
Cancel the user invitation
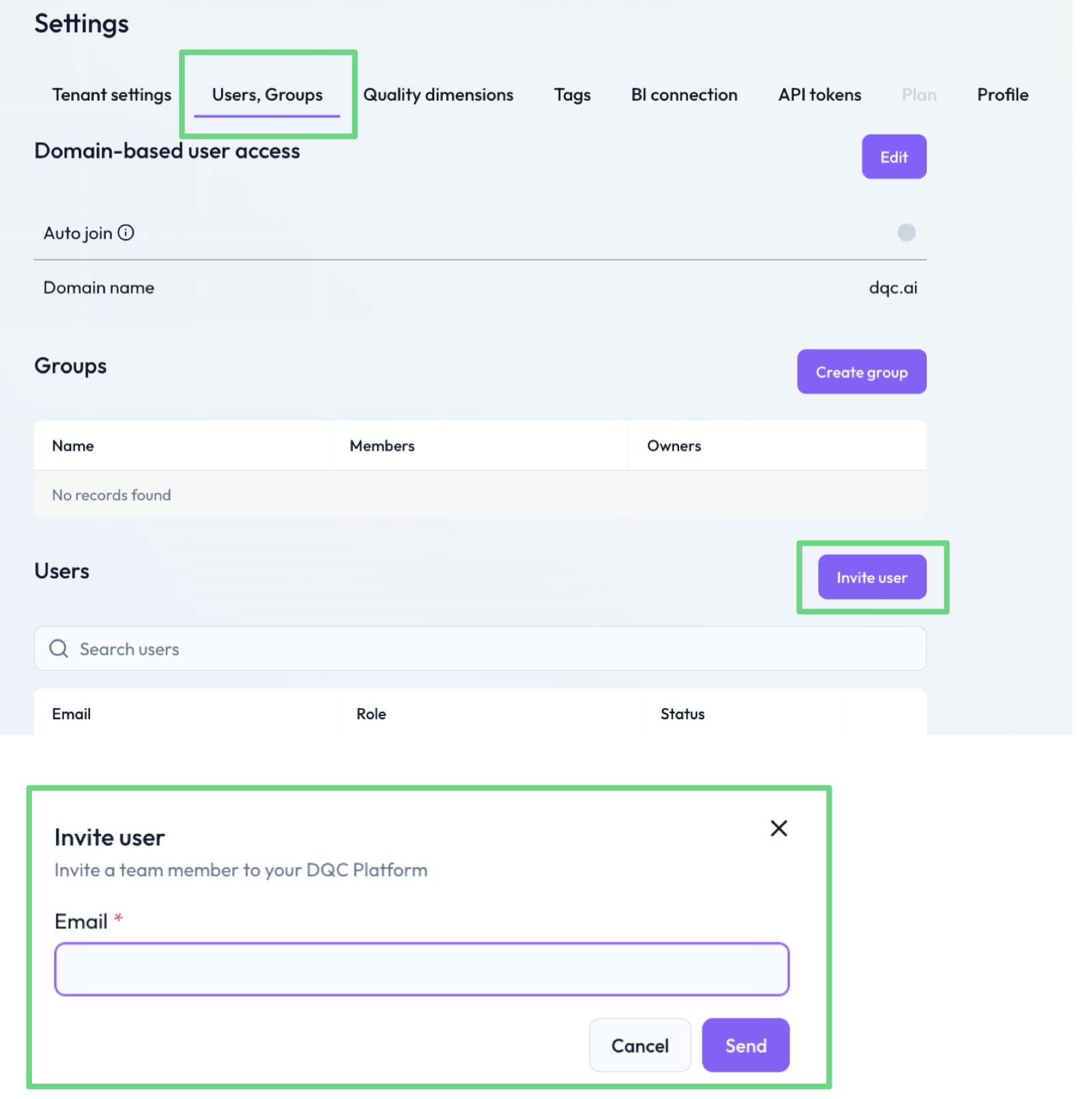click(640, 1046)
